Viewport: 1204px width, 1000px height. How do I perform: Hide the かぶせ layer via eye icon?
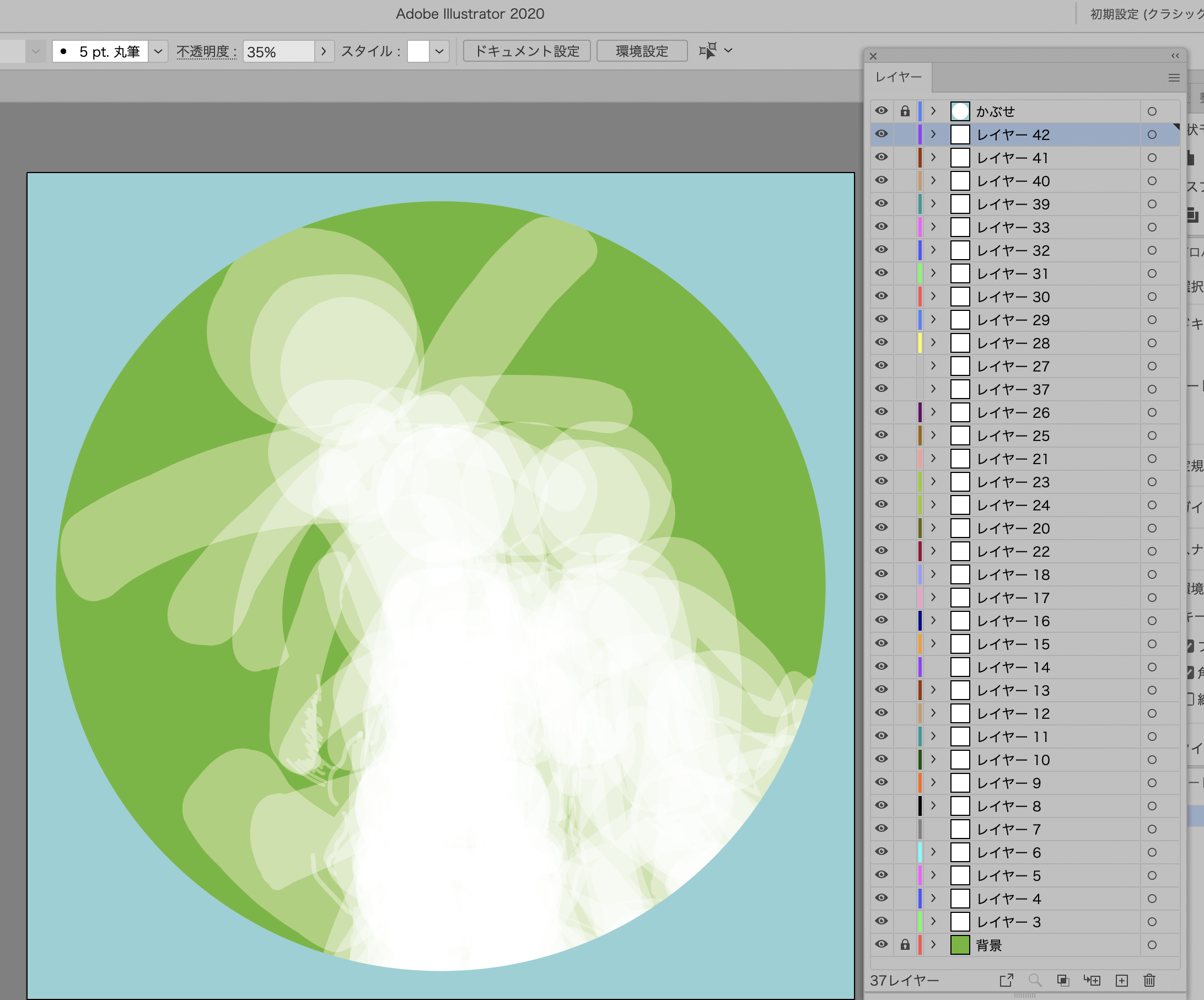(x=882, y=111)
